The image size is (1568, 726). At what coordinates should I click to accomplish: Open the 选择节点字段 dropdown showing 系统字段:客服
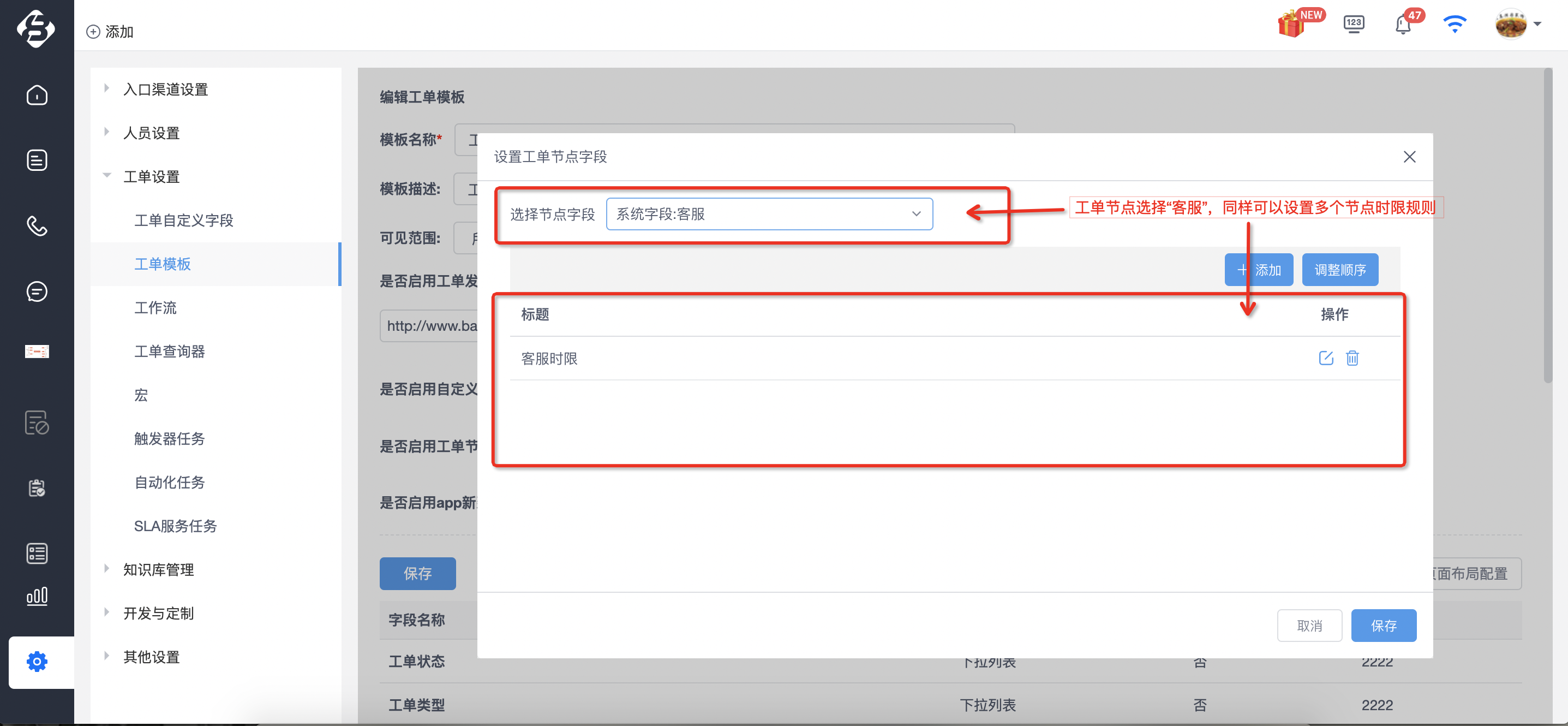tap(769, 214)
